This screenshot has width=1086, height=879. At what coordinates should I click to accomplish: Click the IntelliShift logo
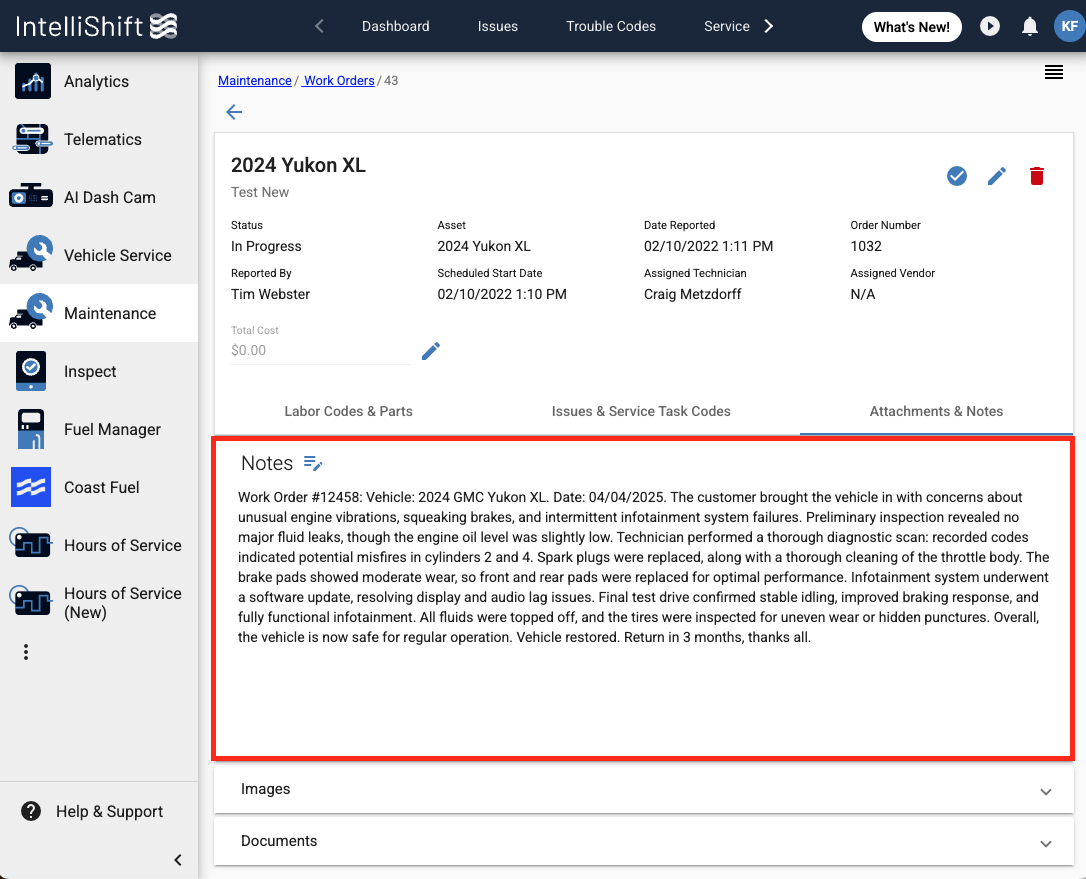coord(96,26)
